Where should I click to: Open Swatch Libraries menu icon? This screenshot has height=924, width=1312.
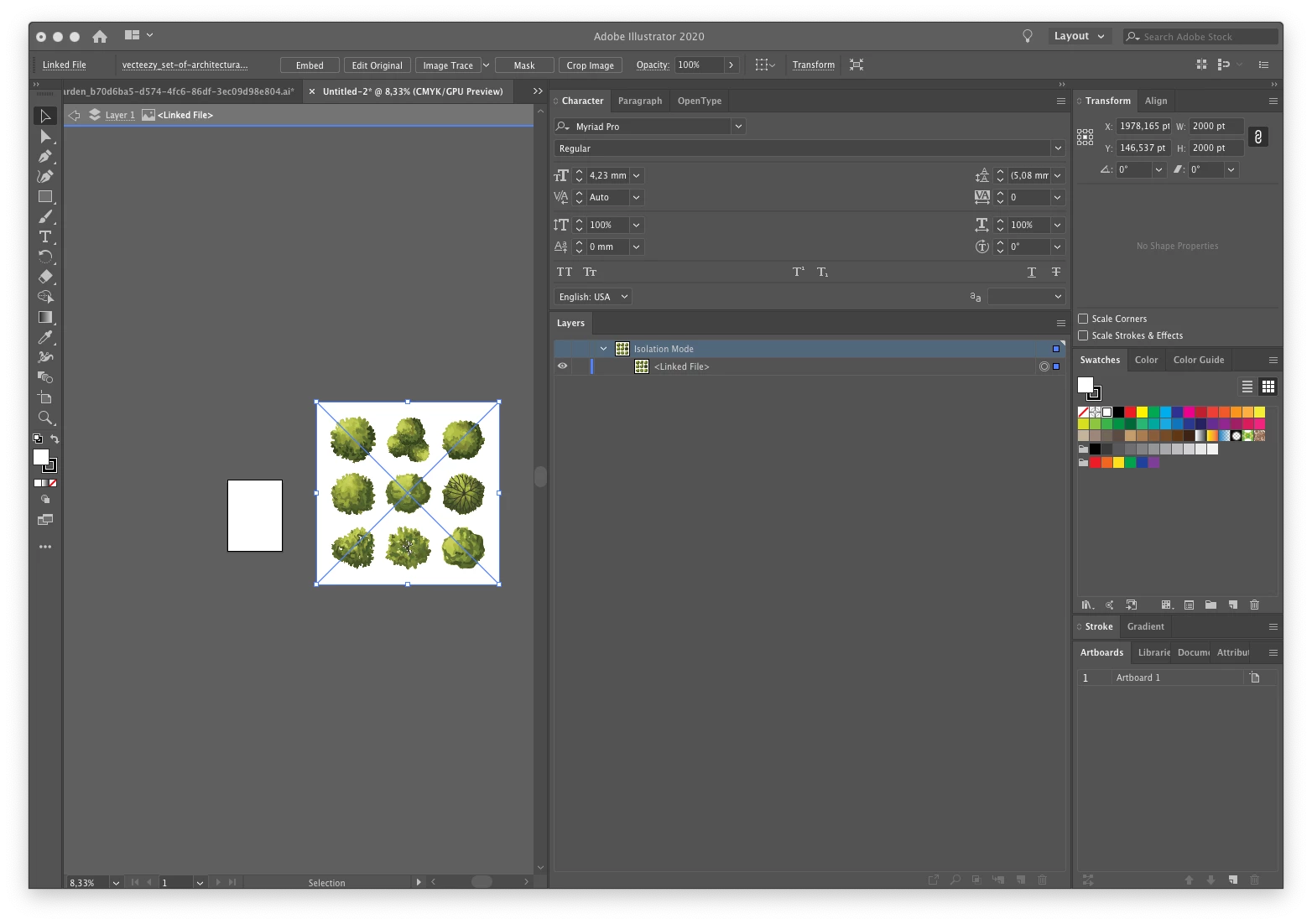pyautogui.click(x=1088, y=605)
